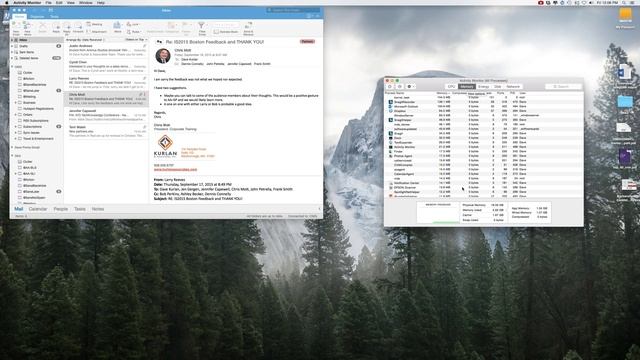Switch to People view in Outlook bottom bar
This screenshot has width=640, height=360.
coord(60,209)
